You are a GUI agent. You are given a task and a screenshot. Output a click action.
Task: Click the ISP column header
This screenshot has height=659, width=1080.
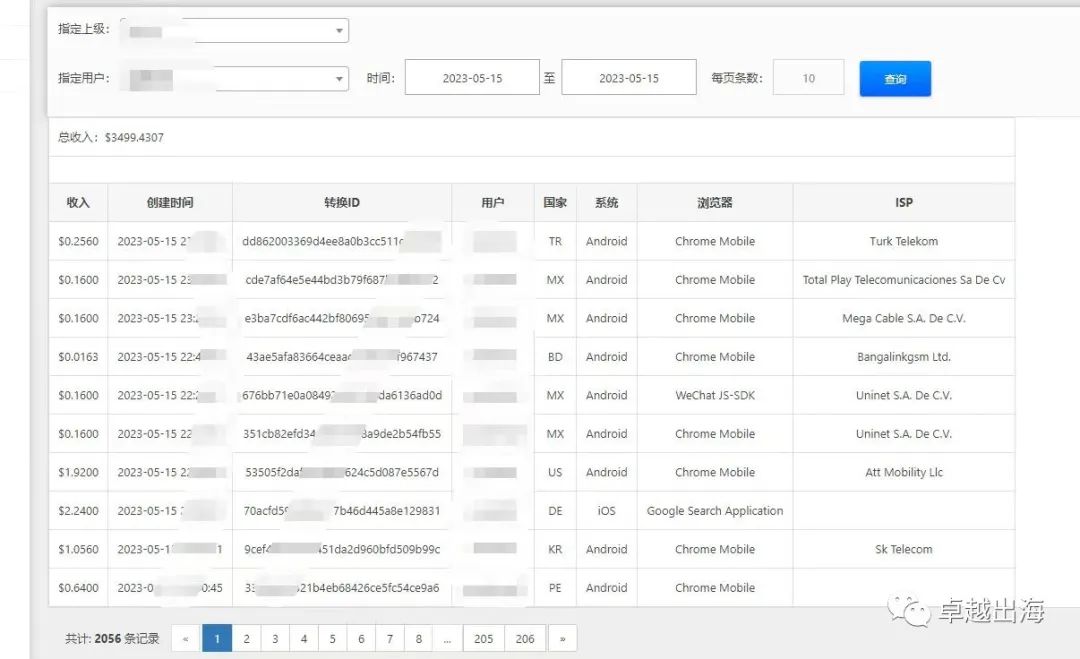pos(903,203)
